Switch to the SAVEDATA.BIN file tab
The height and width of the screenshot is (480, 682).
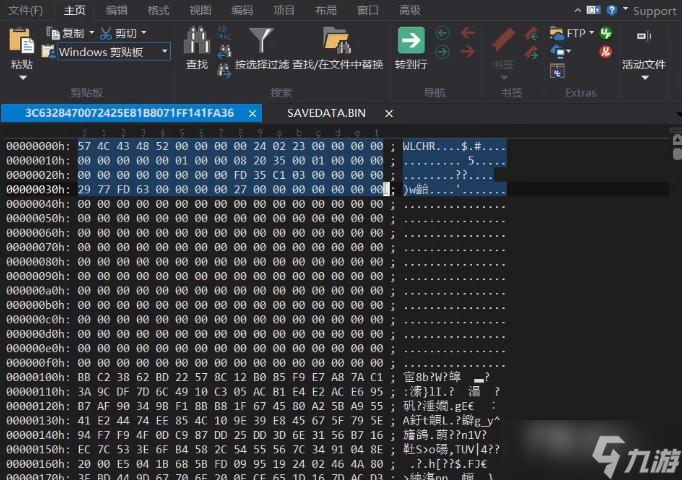pos(326,113)
